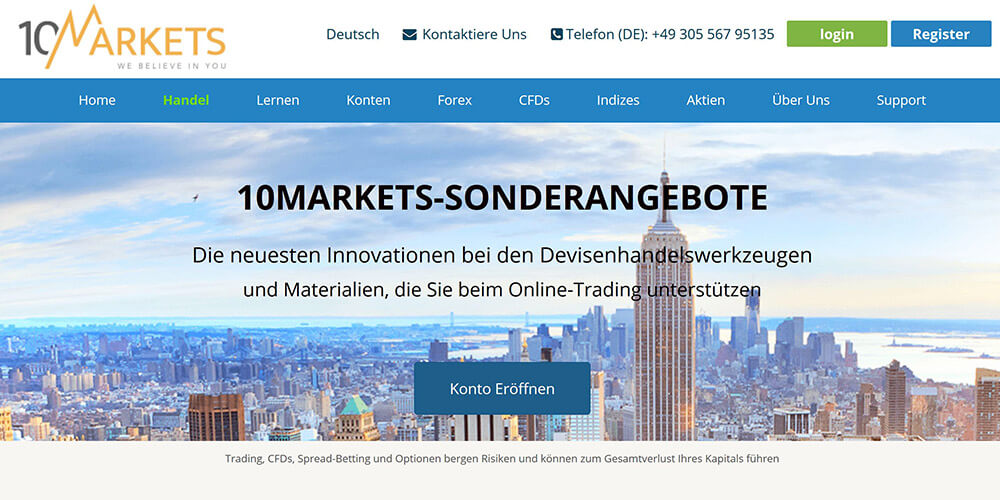Image resolution: width=1000 pixels, height=500 pixels.
Task: Click the green login button
Action: 837,34
